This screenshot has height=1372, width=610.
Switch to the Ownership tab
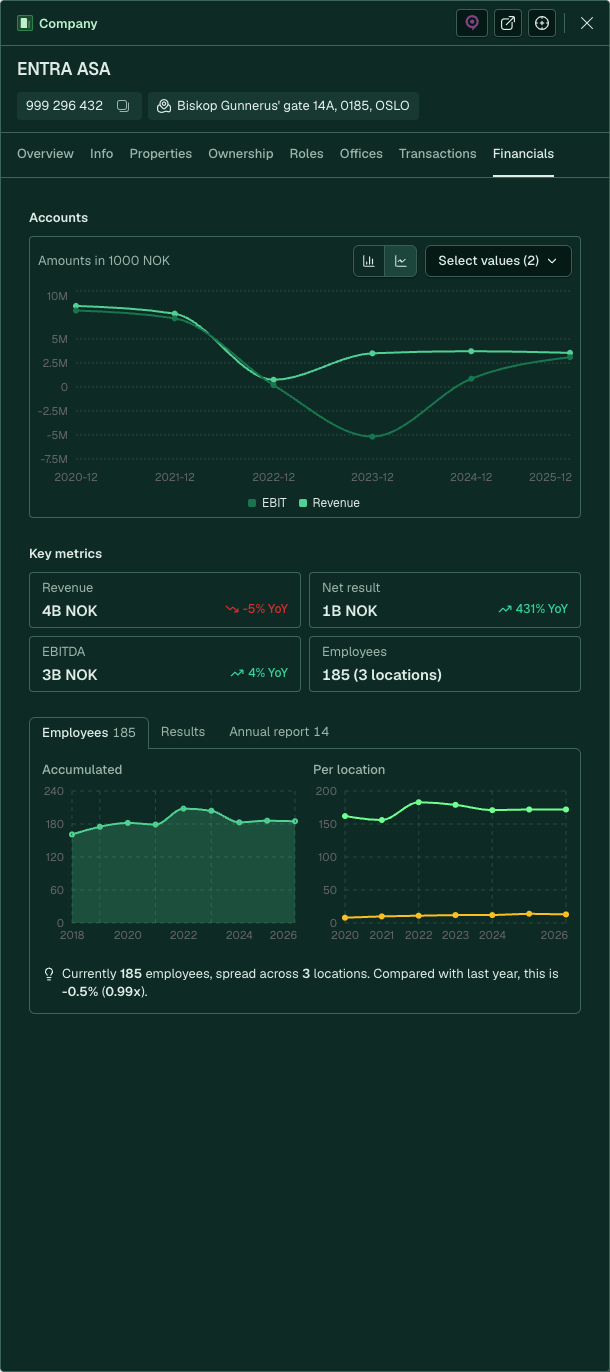[x=241, y=154]
